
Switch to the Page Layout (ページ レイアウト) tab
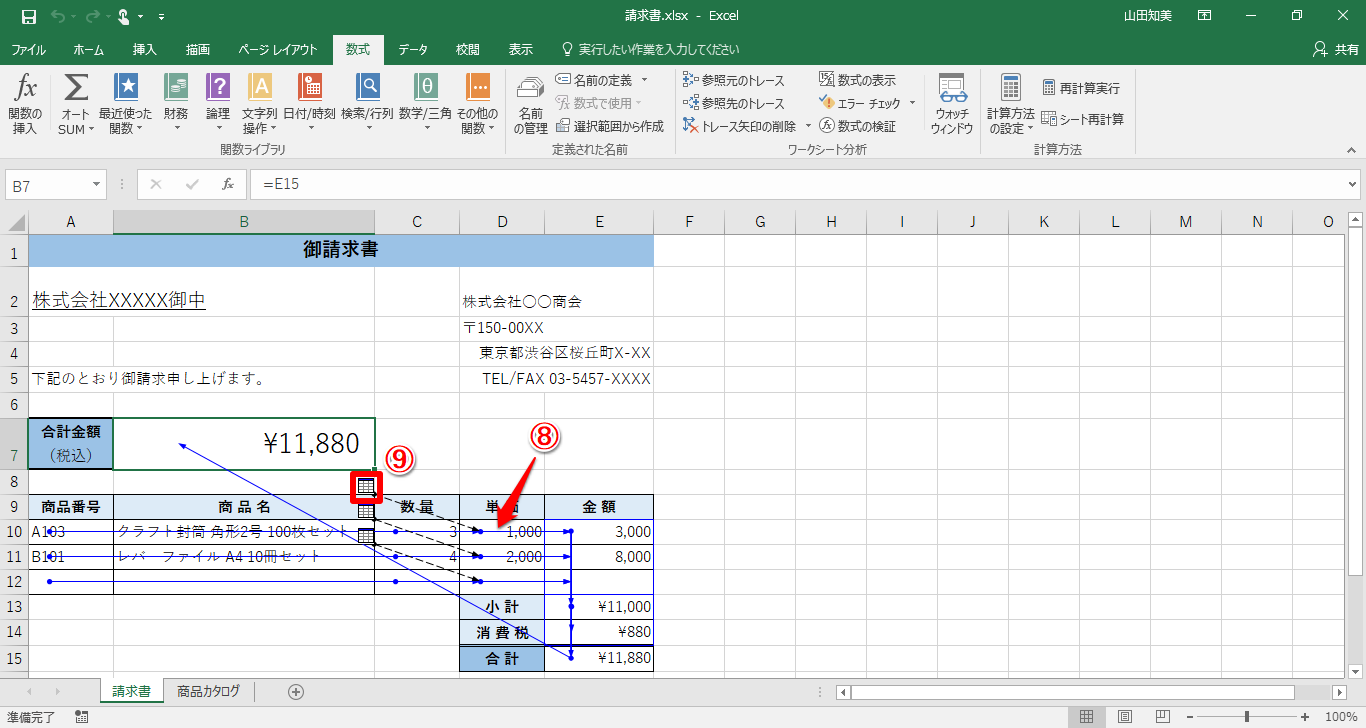pyautogui.click(x=278, y=49)
